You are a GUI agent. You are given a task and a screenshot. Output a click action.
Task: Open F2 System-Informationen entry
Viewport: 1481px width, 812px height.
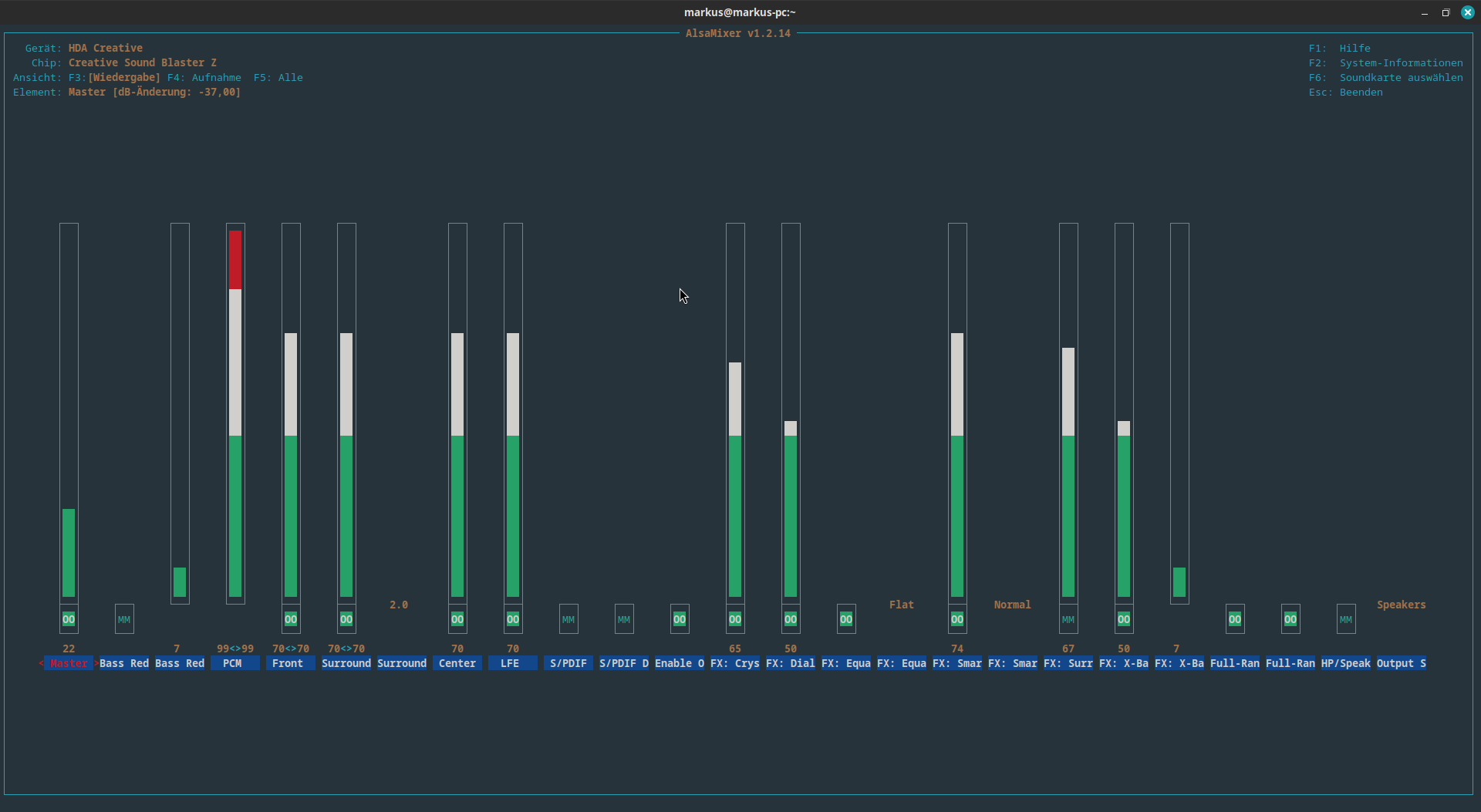click(x=1386, y=62)
